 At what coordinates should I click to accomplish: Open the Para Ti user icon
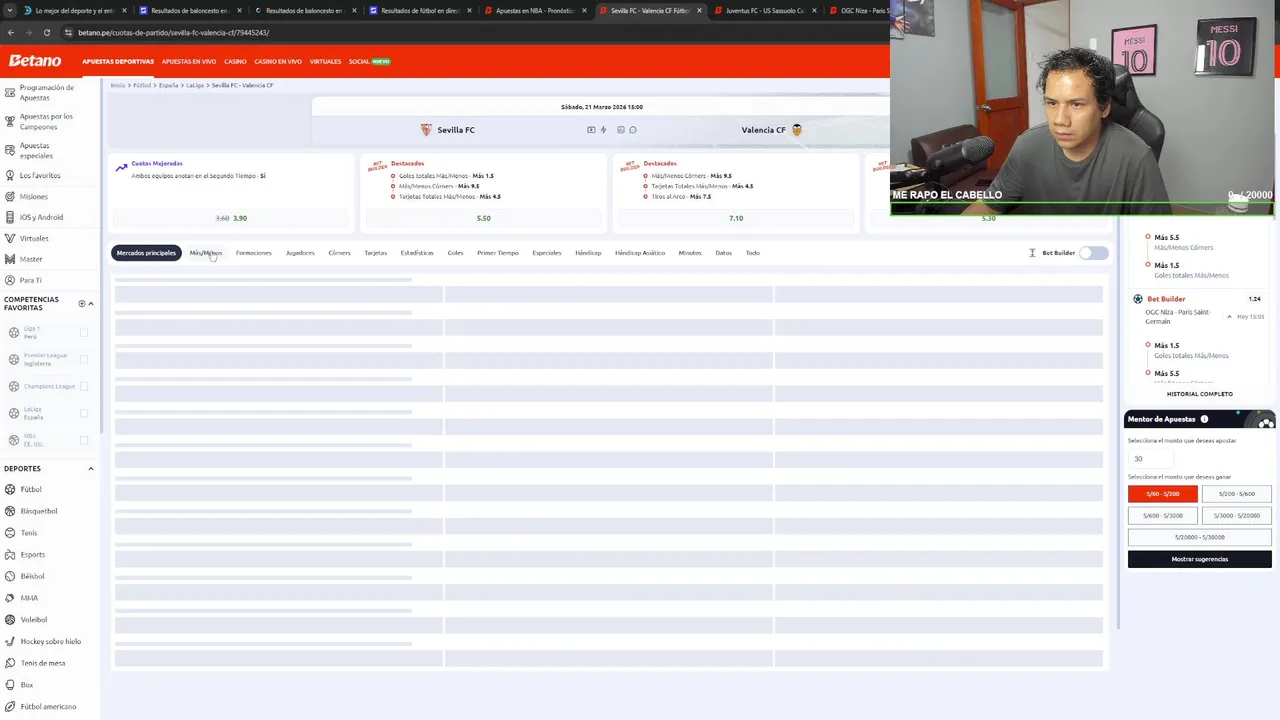(10, 280)
